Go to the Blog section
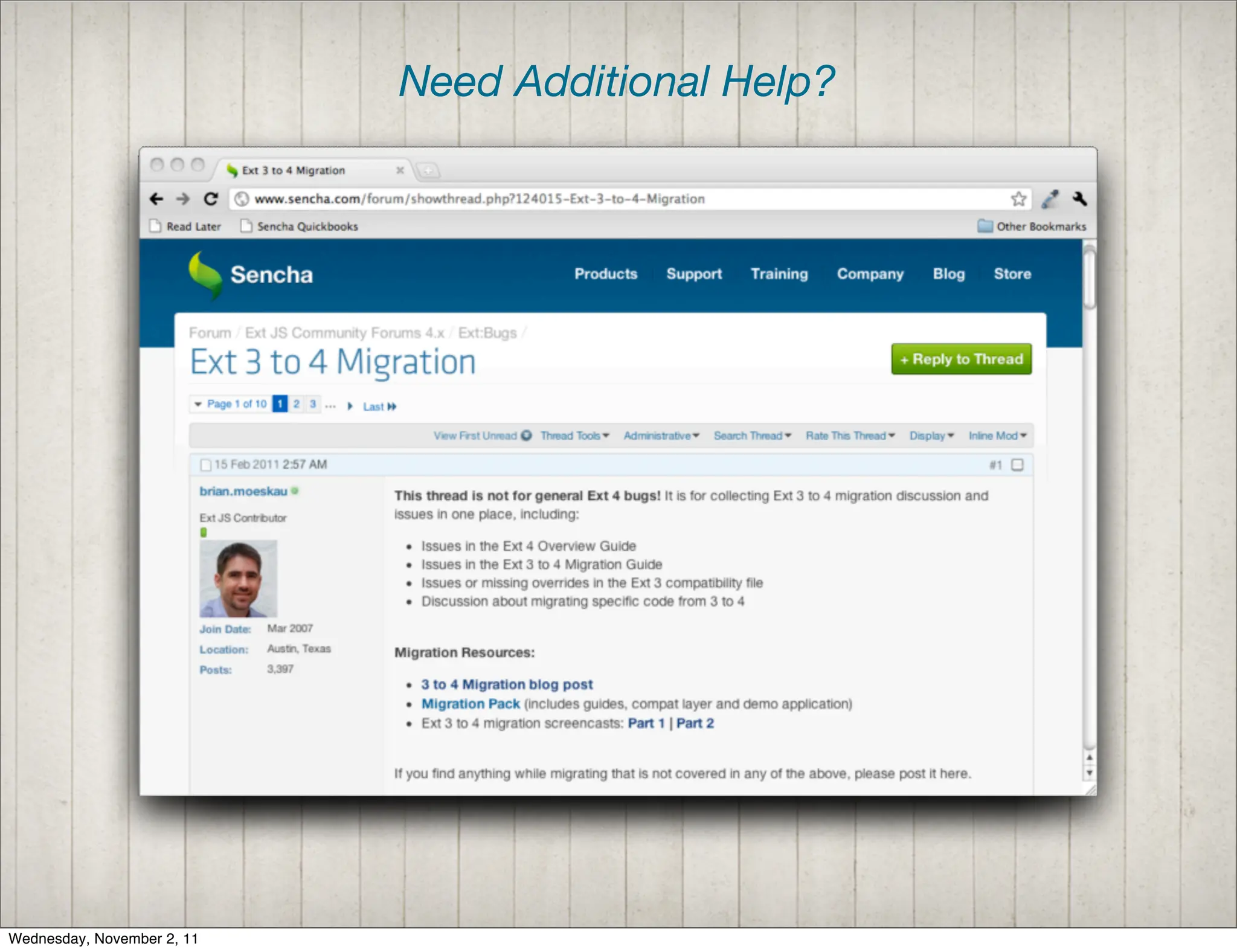Image resolution: width=1237 pixels, height=952 pixels. pyautogui.click(x=949, y=274)
